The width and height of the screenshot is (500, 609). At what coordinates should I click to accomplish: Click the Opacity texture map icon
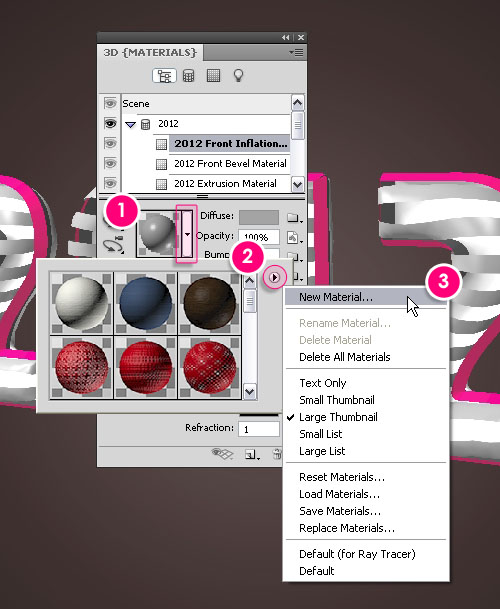pos(294,237)
